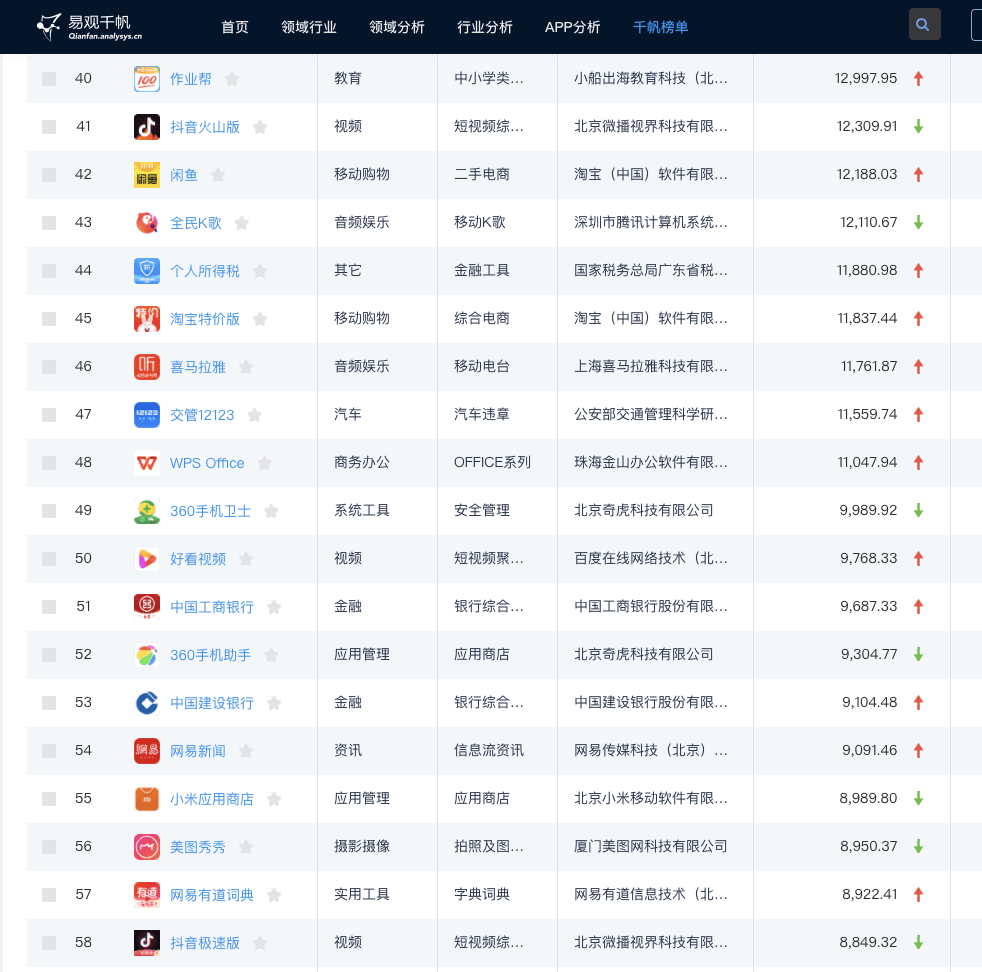This screenshot has height=972, width=982.
Task: Click the value 8,849.32
Action: point(869,942)
